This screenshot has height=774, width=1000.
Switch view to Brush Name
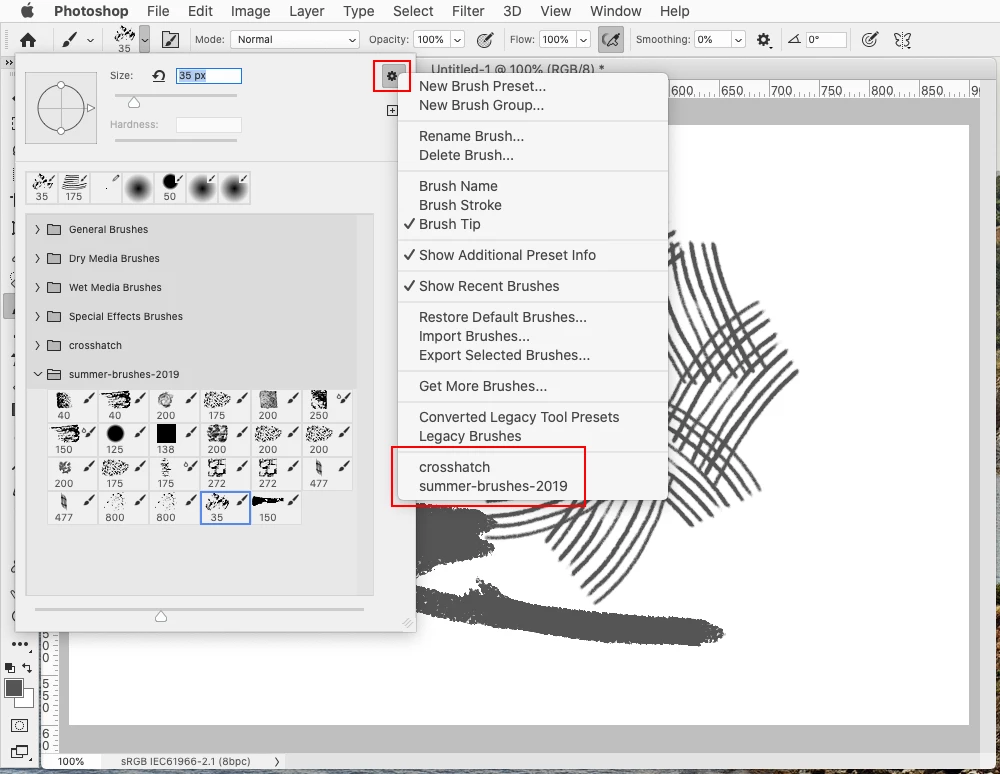(x=458, y=186)
